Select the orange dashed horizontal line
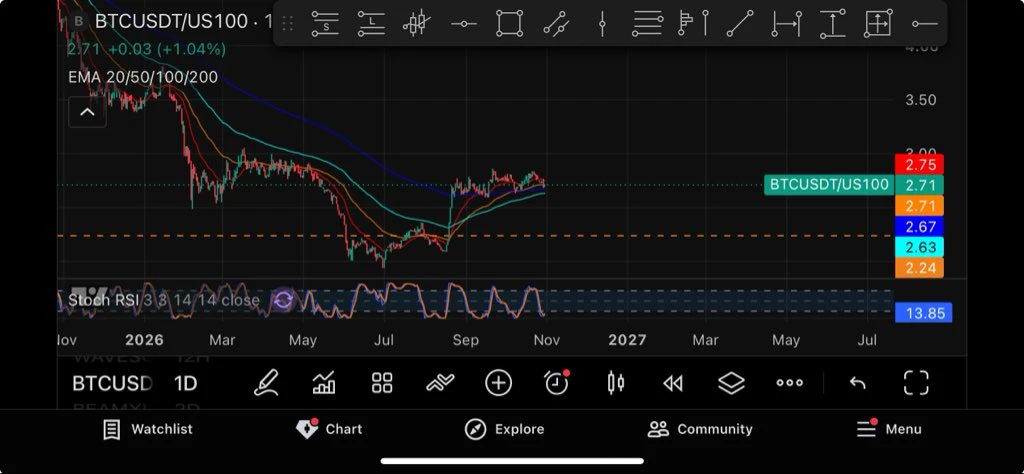 [x=475, y=236]
